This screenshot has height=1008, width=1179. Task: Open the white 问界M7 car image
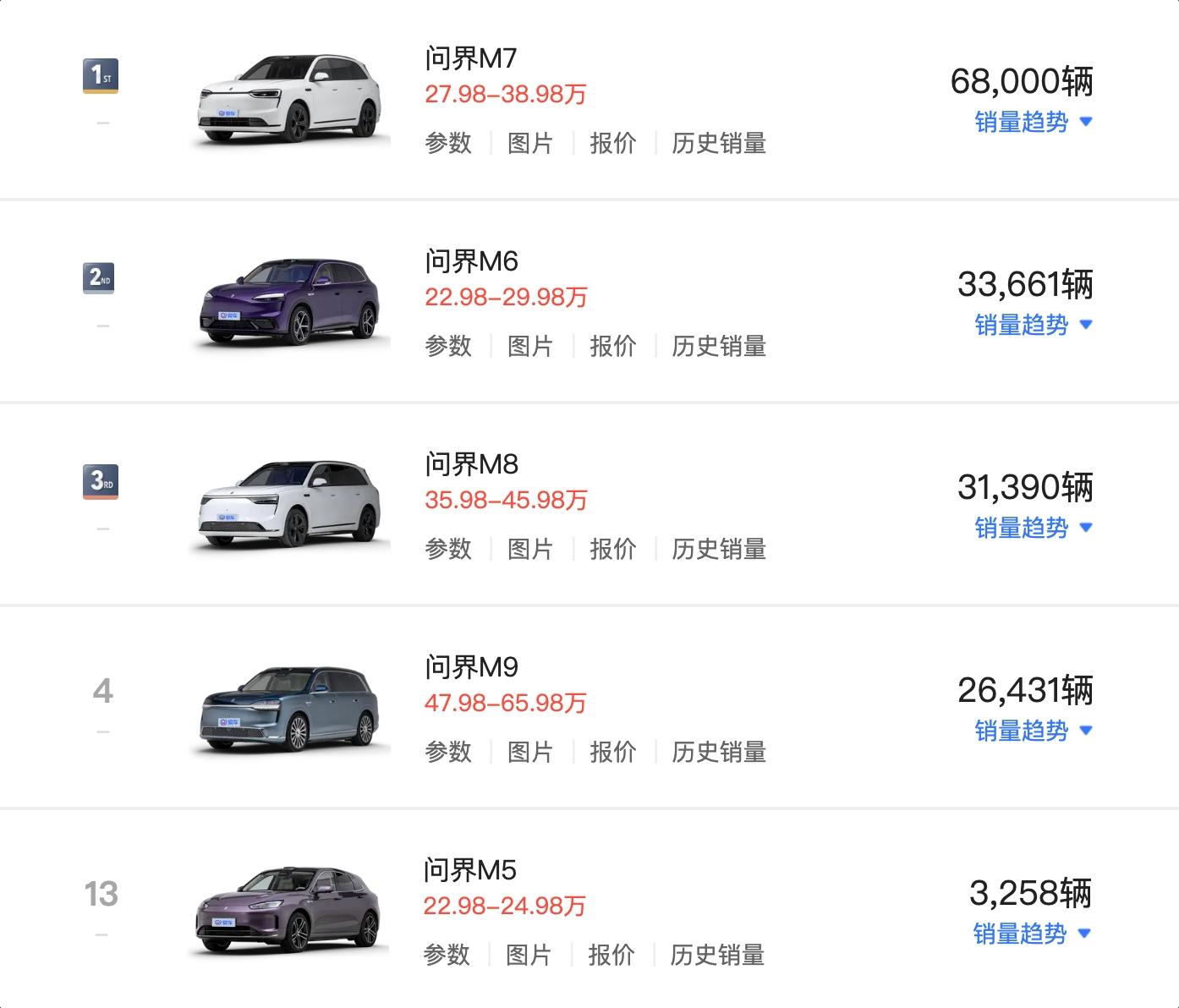[x=289, y=99]
